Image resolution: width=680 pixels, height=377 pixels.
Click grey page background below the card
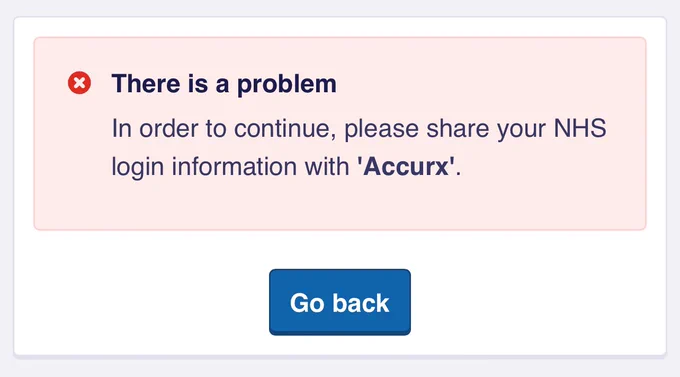point(340,368)
